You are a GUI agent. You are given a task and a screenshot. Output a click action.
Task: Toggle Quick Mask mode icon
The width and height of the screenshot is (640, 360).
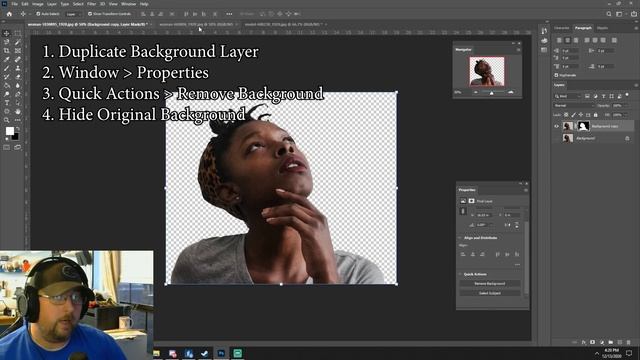pyautogui.click(x=7, y=147)
